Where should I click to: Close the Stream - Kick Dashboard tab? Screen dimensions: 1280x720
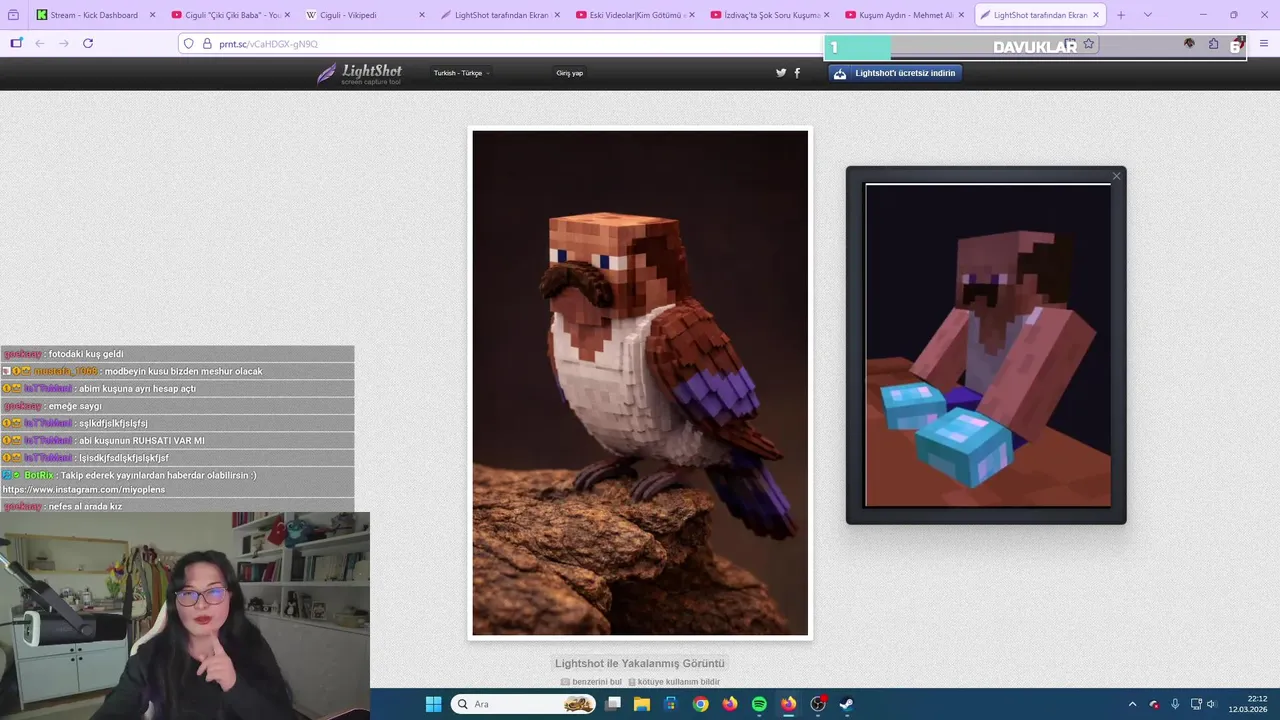click(152, 15)
